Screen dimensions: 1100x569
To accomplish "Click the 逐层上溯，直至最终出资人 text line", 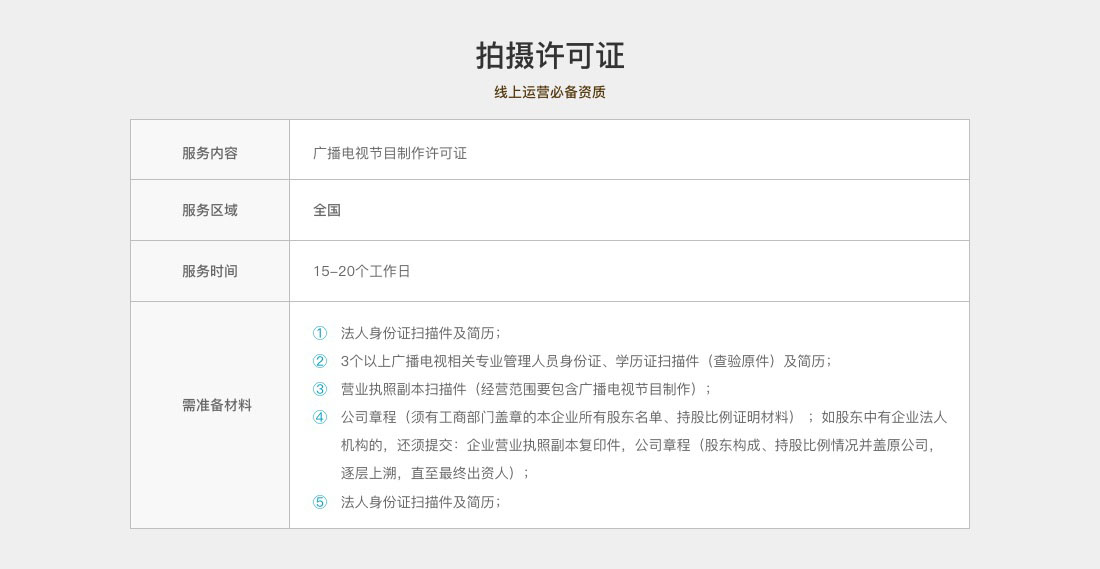I will coord(435,473).
